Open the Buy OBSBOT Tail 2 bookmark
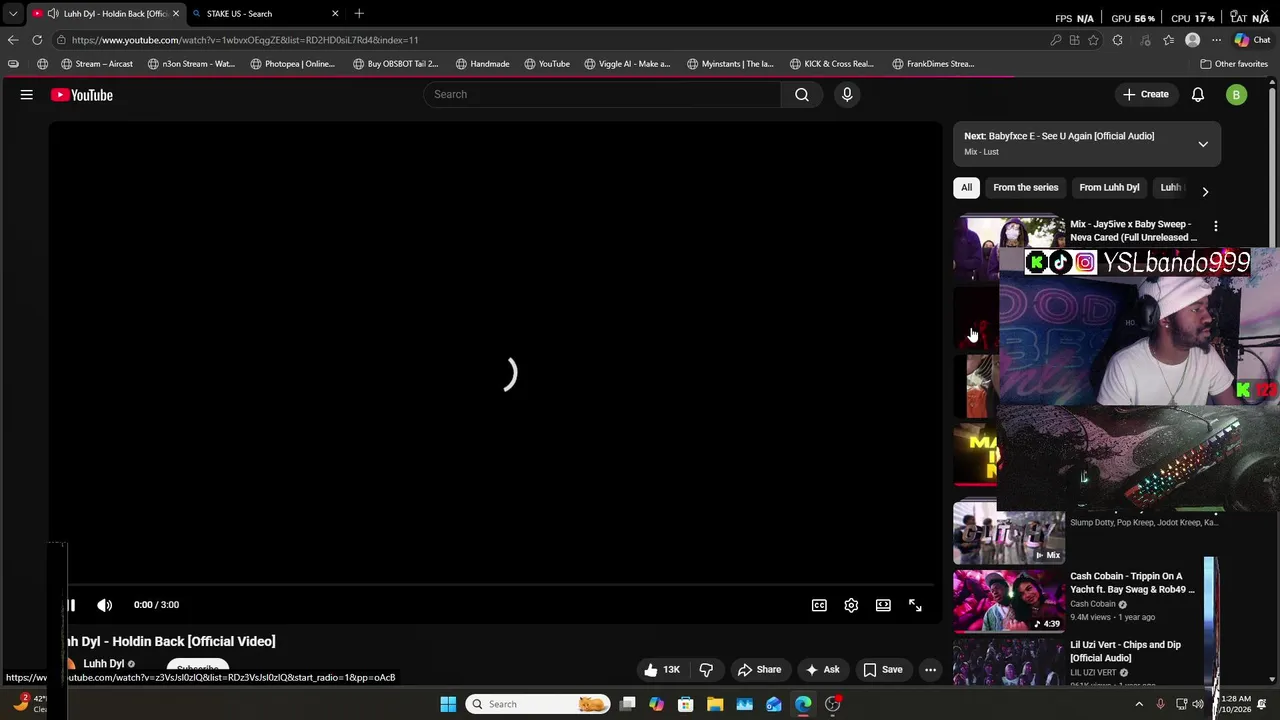 coord(395,64)
